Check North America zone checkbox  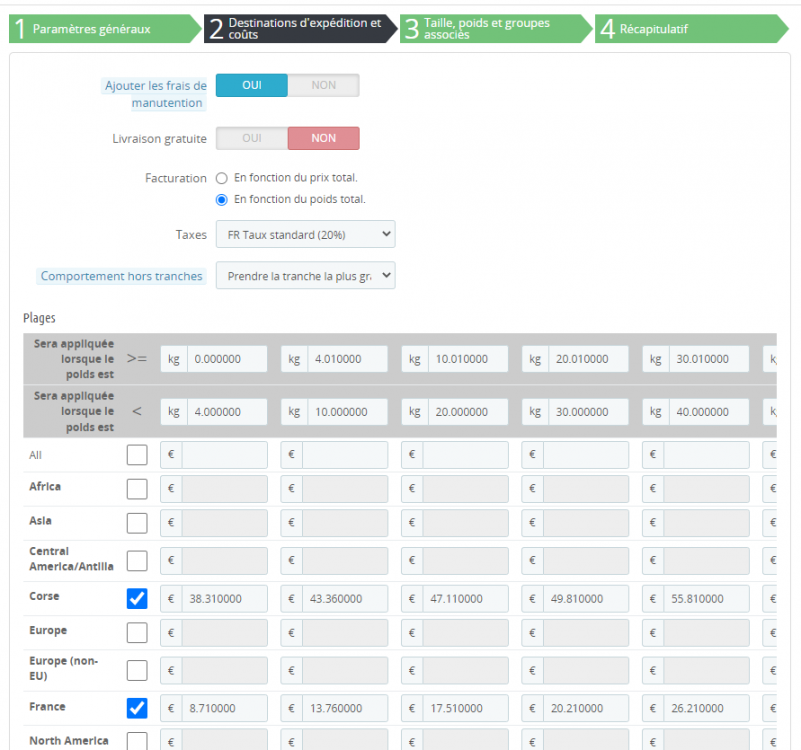[137, 741]
